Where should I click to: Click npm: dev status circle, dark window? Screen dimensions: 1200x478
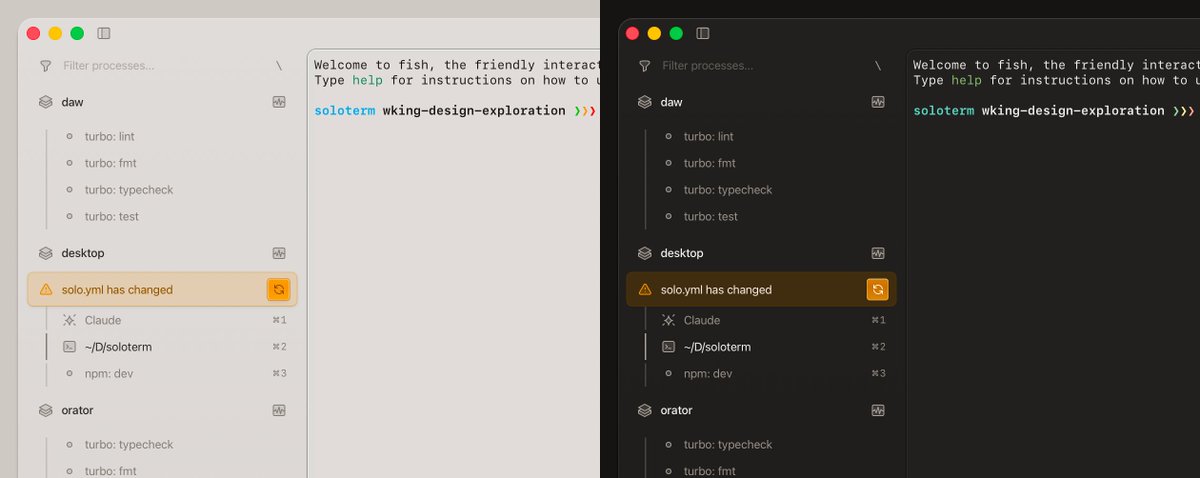pyautogui.click(x=668, y=373)
